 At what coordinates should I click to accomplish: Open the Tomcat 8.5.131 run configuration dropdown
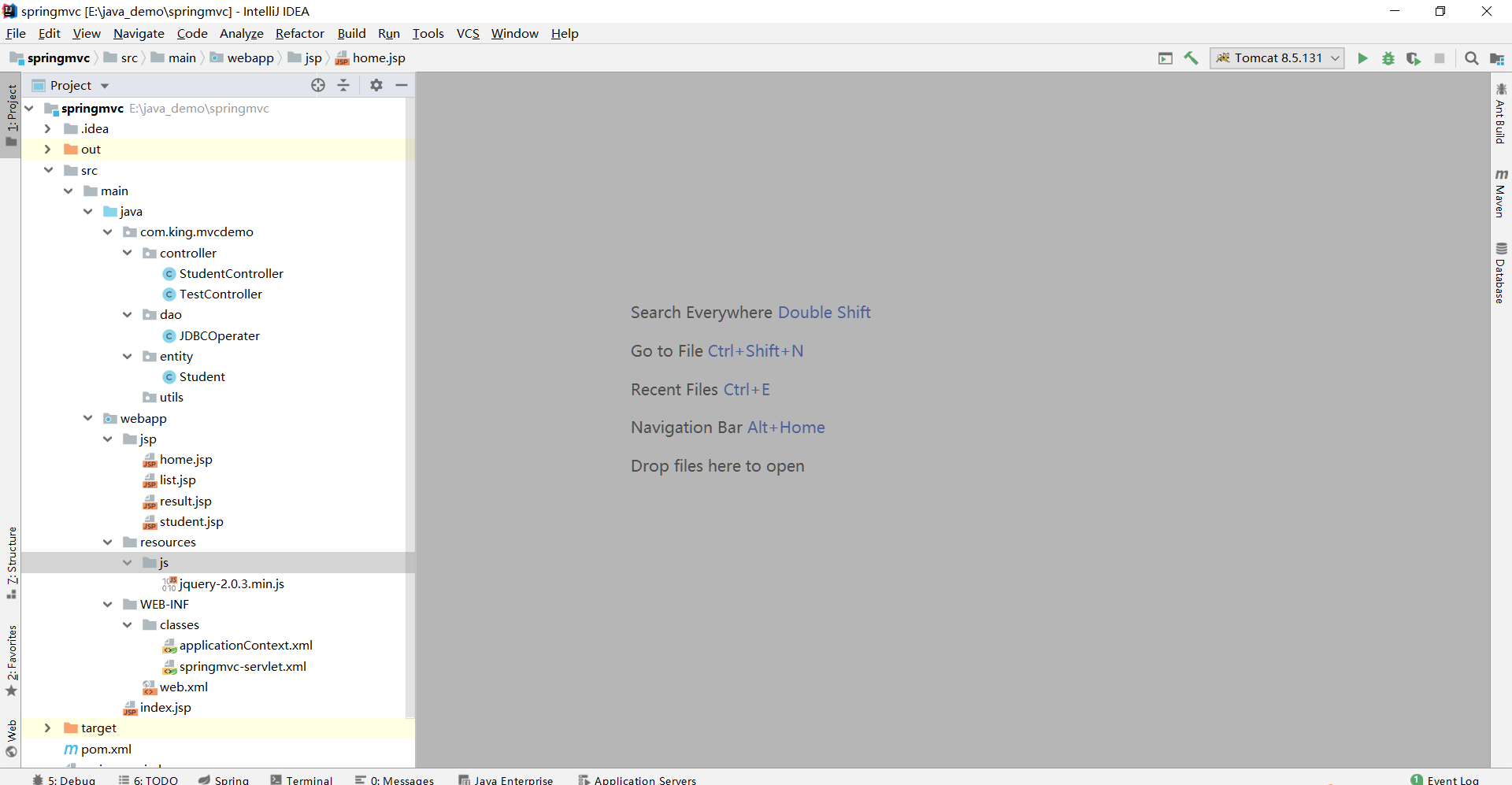1277,58
